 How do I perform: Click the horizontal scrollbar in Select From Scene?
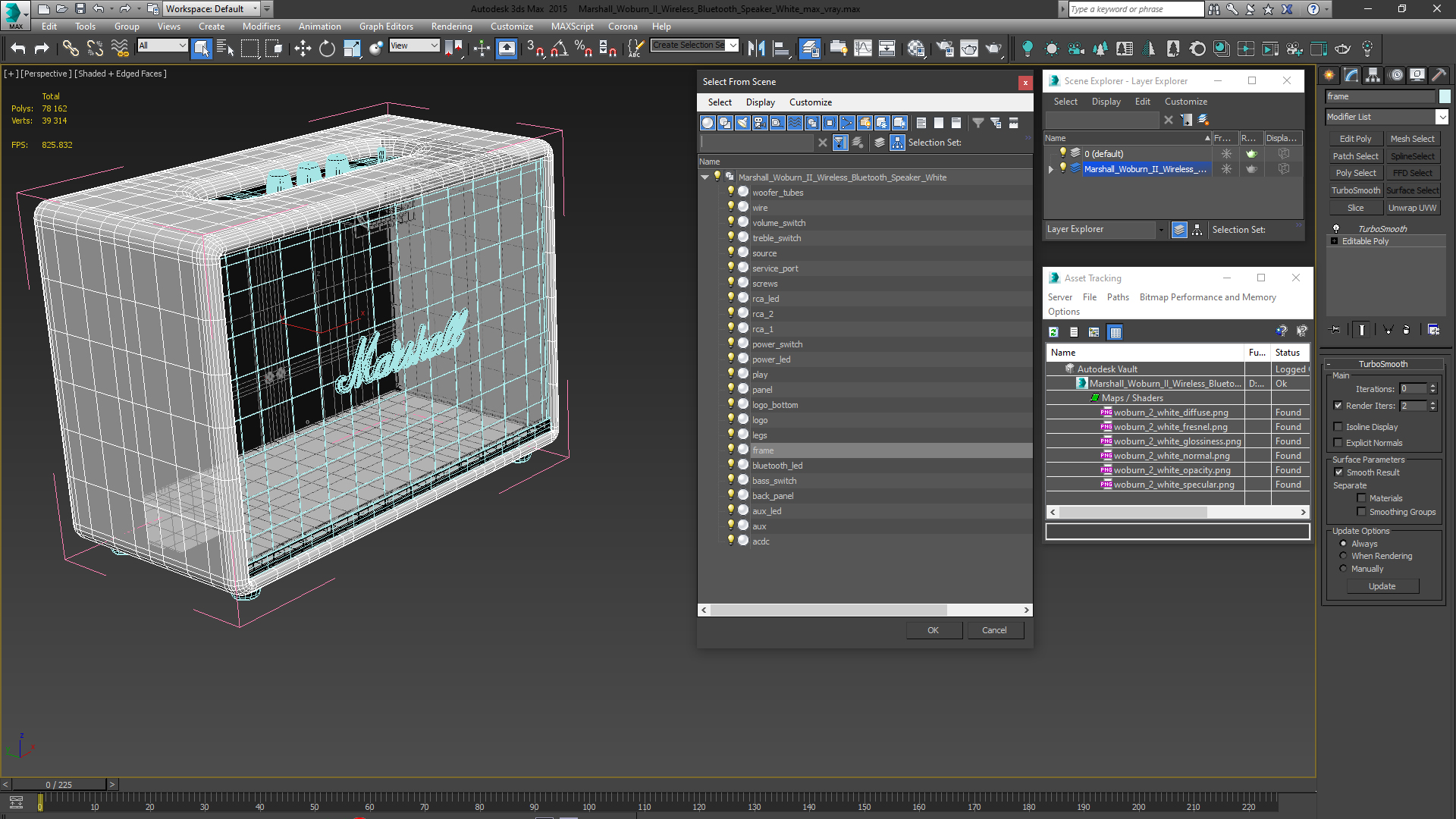829,610
